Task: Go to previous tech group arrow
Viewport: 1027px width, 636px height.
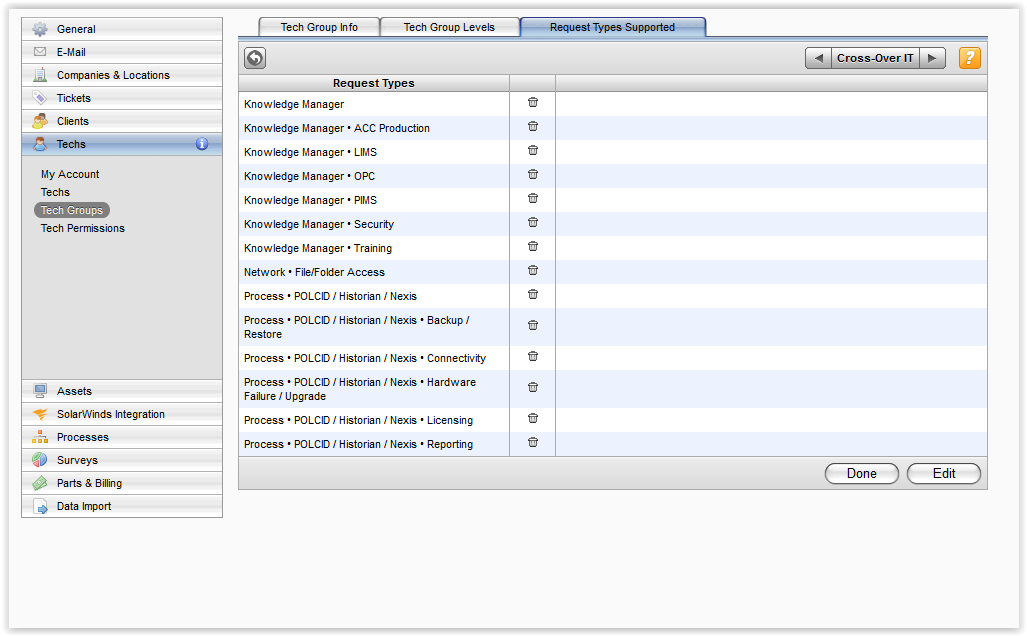Action: pyautogui.click(x=818, y=58)
